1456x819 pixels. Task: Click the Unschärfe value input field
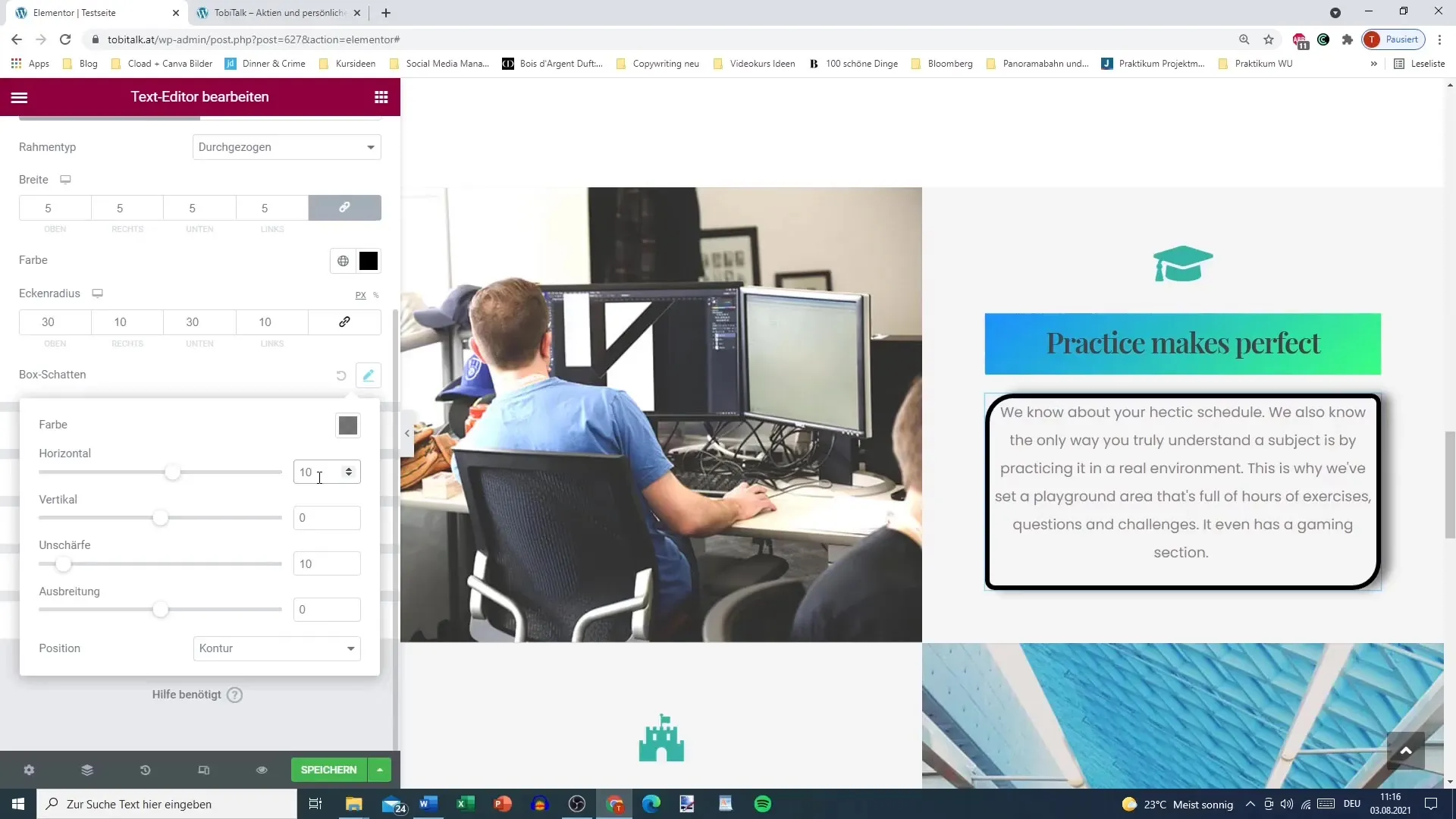327,563
